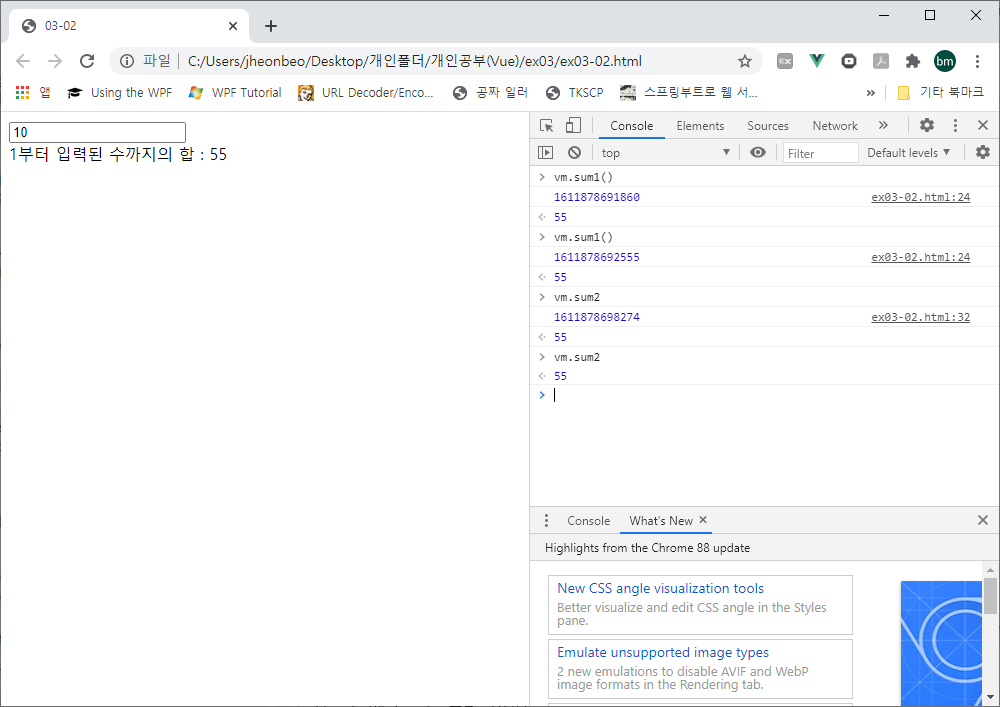The height and width of the screenshot is (707, 1000).
Task: Open the TKSCP bookmark
Action: (574, 92)
